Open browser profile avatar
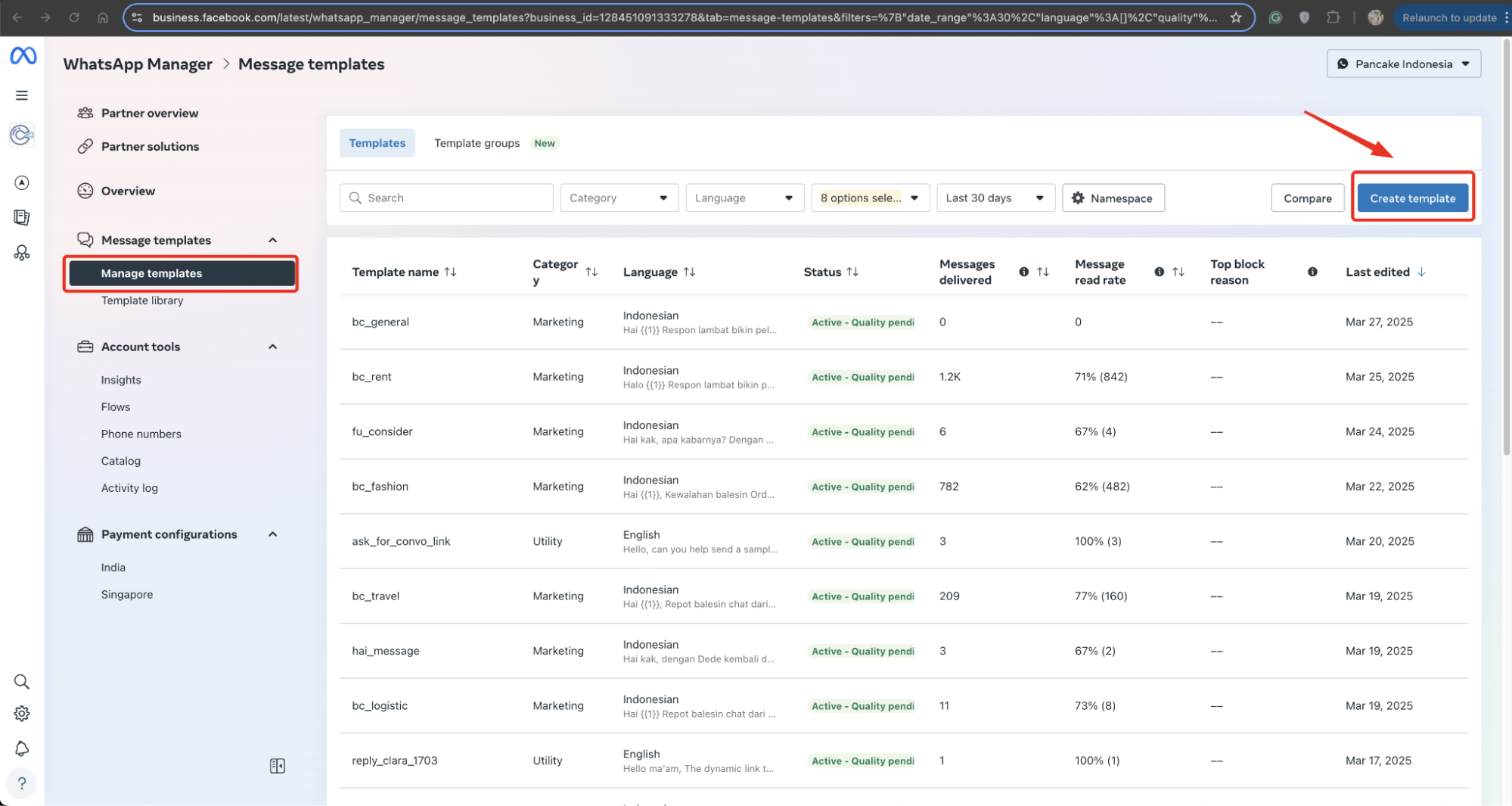Image resolution: width=1512 pixels, height=806 pixels. click(x=1376, y=17)
